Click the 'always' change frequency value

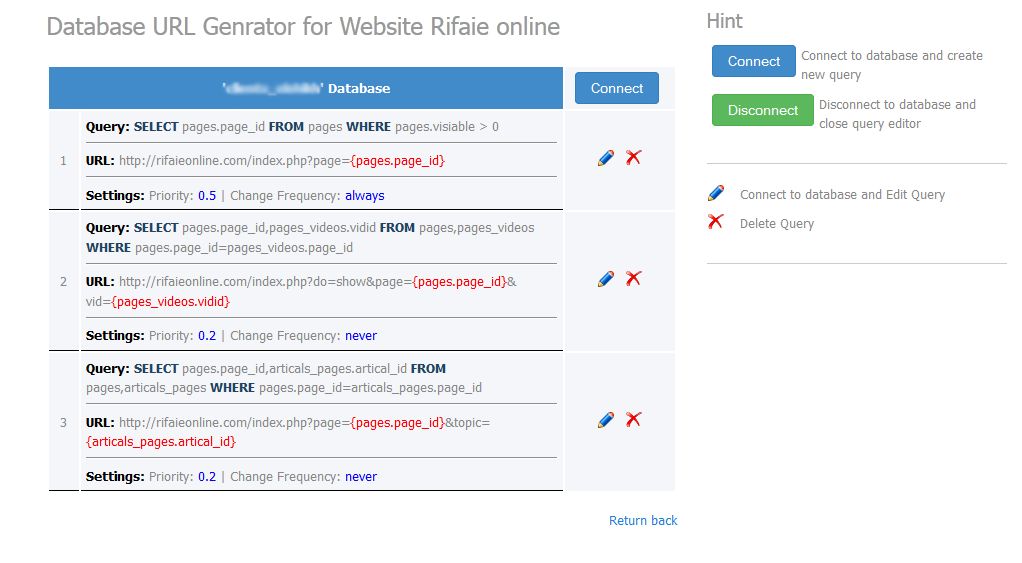pyautogui.click(x=364, y=196)
